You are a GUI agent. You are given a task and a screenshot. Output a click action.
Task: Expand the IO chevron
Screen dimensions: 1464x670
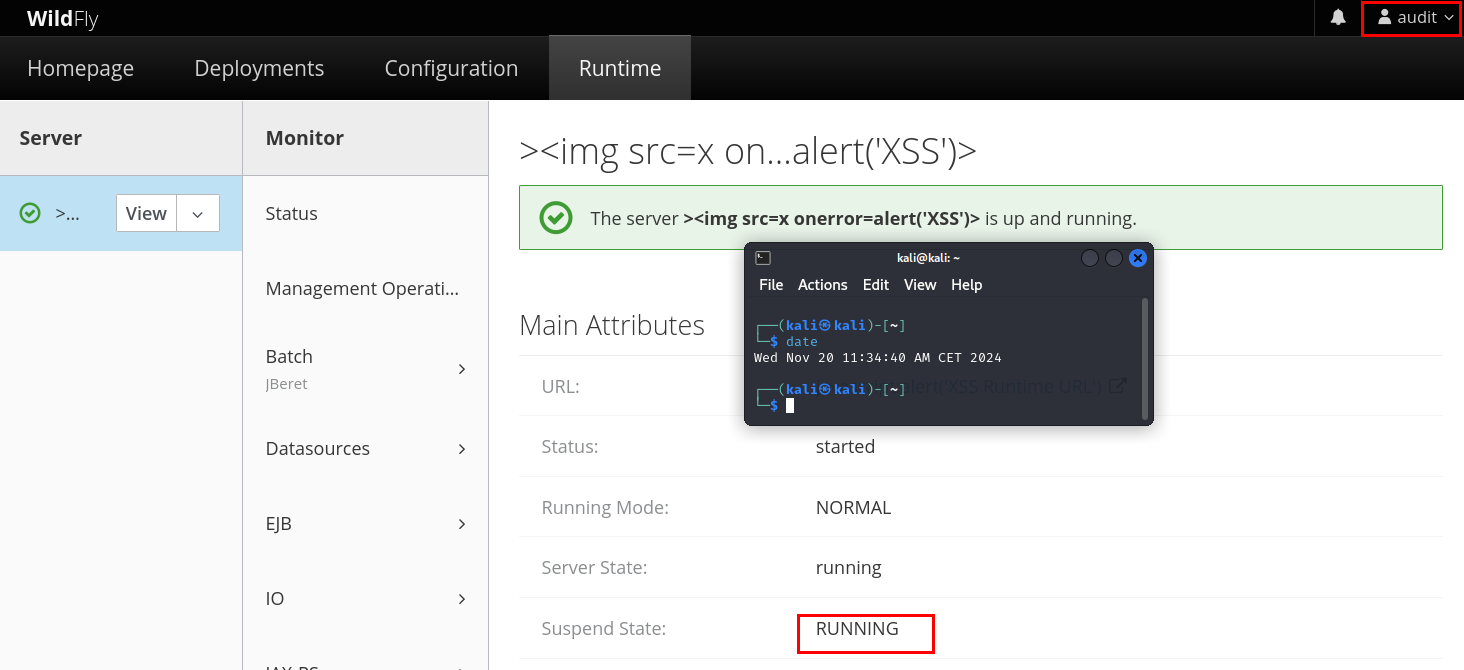462,599
